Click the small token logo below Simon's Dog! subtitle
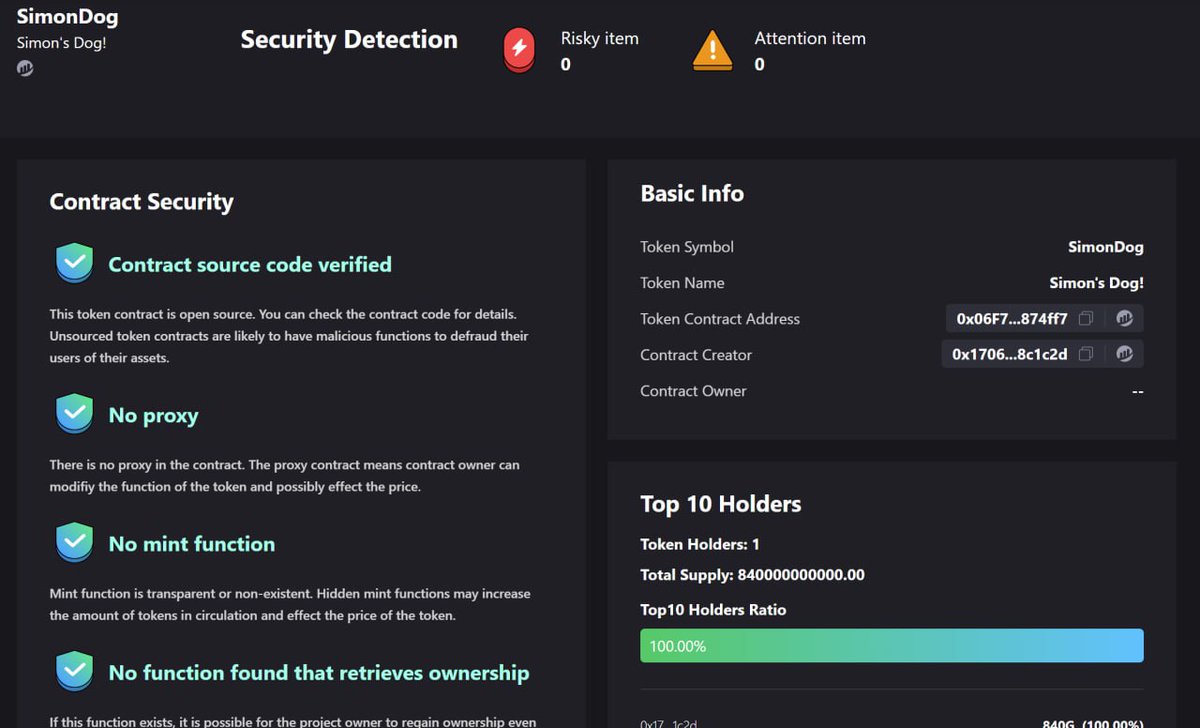Screen dimensions: 1200x728 point(25,69)
